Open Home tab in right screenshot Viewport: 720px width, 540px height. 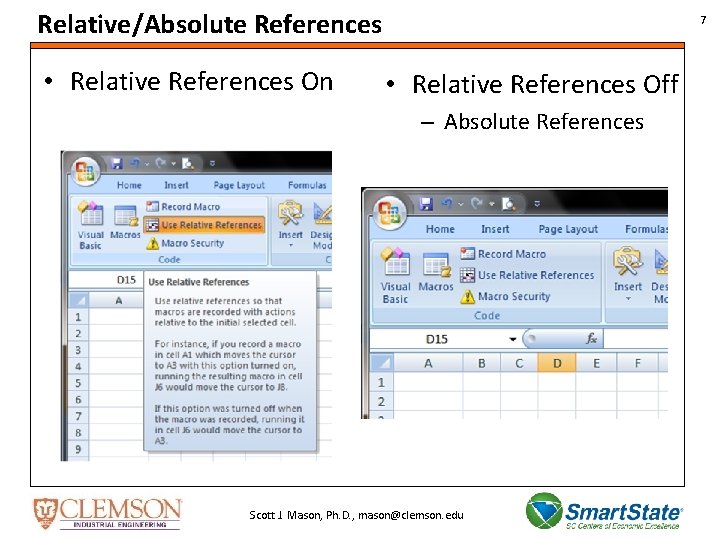pyautogui.click(x=440, y=229)
